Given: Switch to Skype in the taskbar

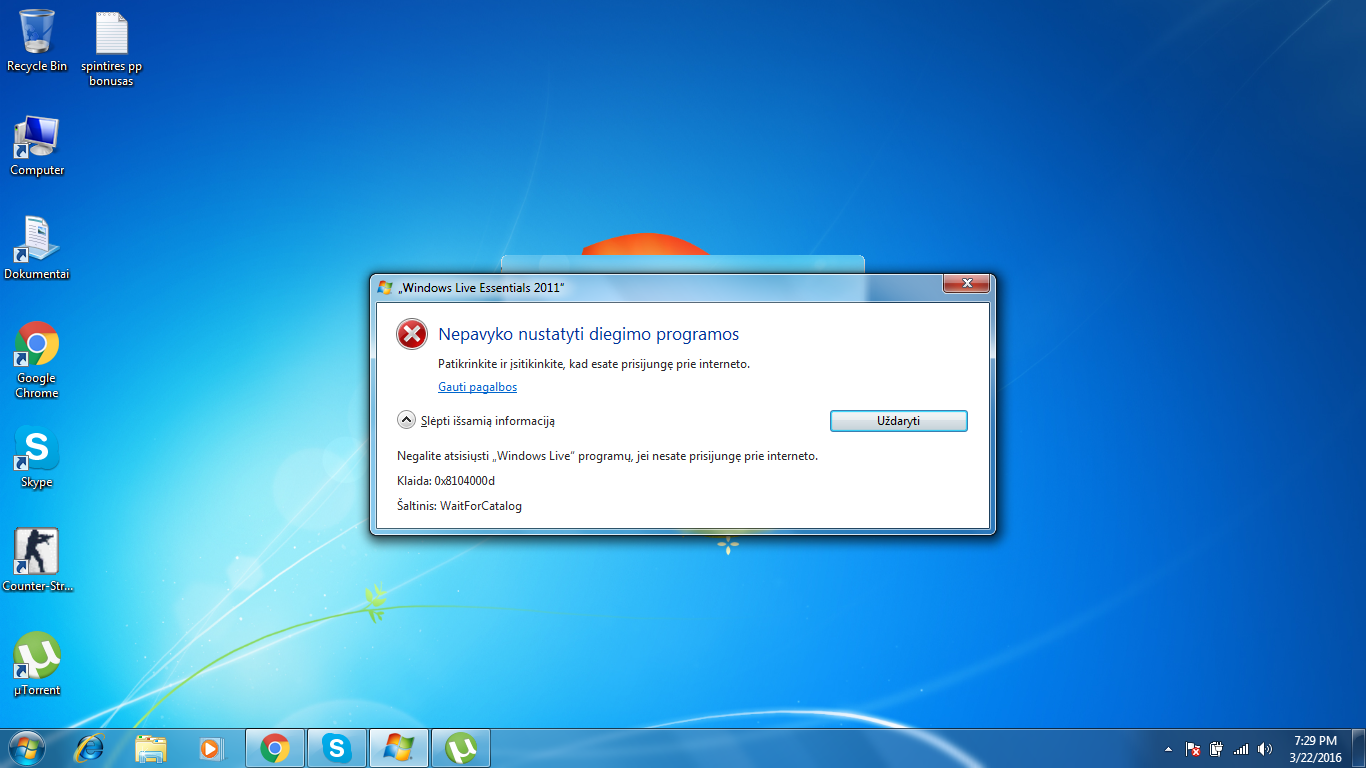Looking at the screenshot, I should 337,748.
